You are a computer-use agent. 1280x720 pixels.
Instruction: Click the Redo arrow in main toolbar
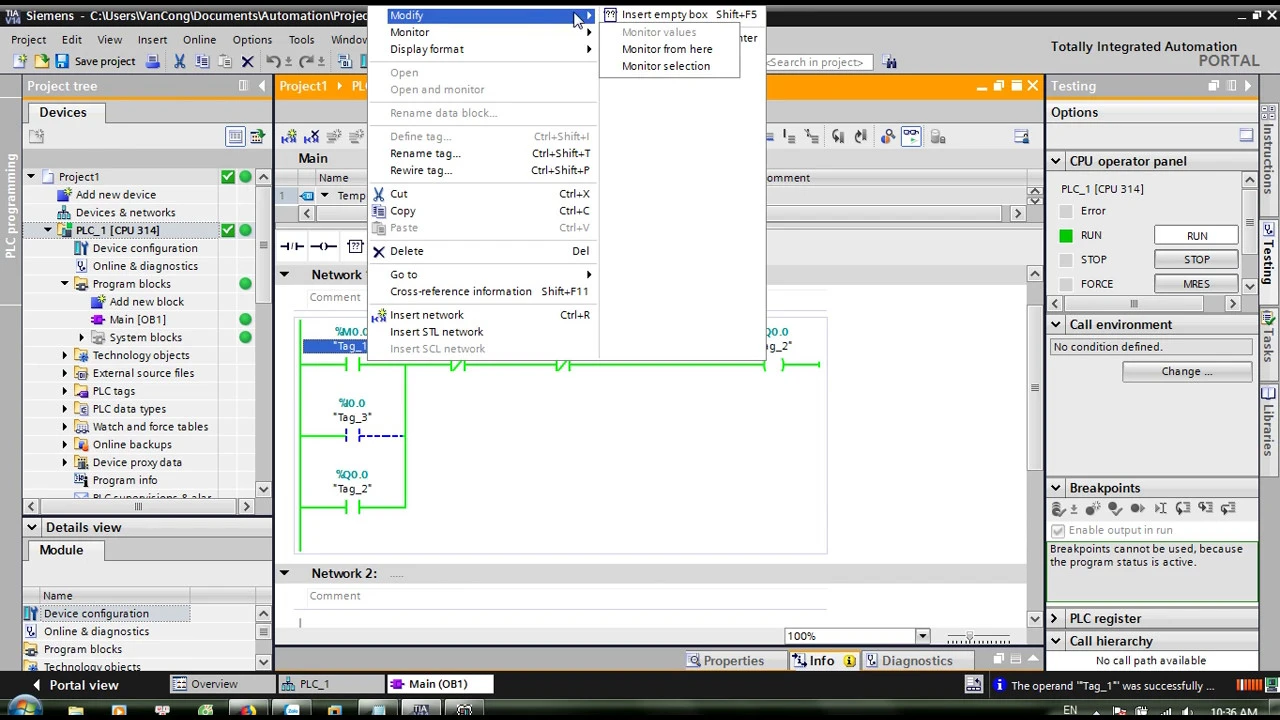(x=307, y=62)
